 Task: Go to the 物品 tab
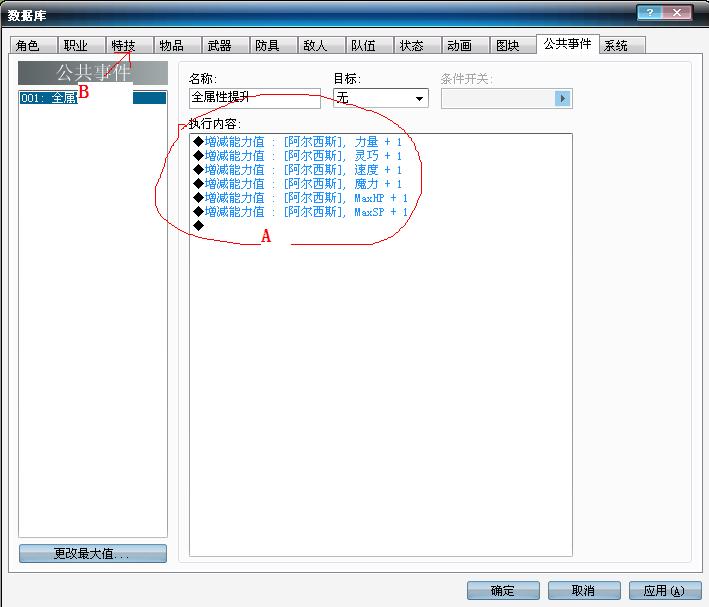(x=178, y=45)
